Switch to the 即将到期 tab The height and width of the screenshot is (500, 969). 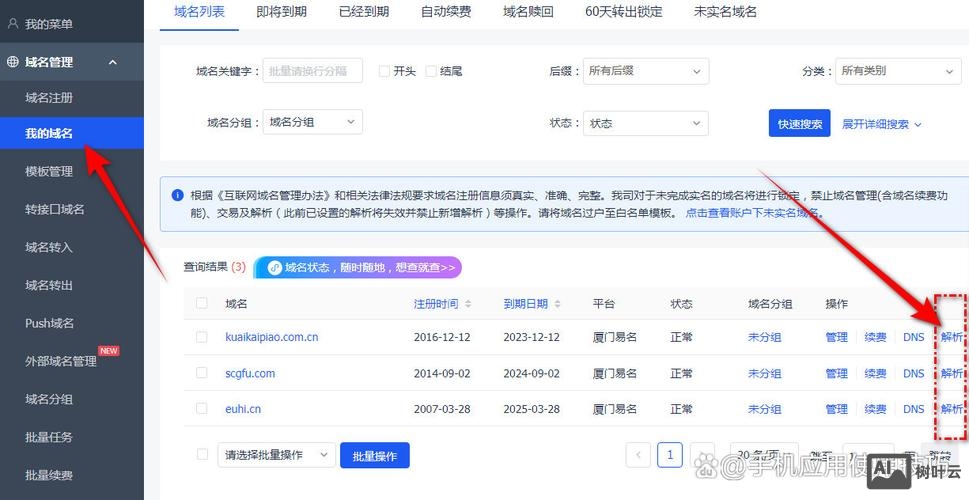click(x=281, y=12)
